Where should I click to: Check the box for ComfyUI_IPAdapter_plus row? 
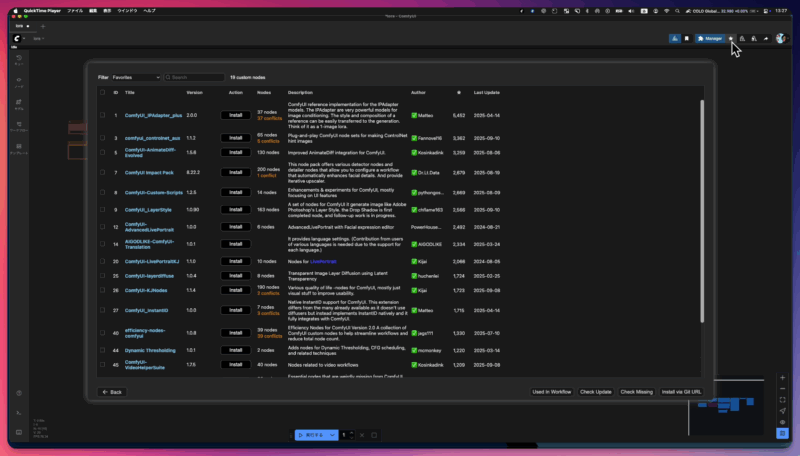102,115
